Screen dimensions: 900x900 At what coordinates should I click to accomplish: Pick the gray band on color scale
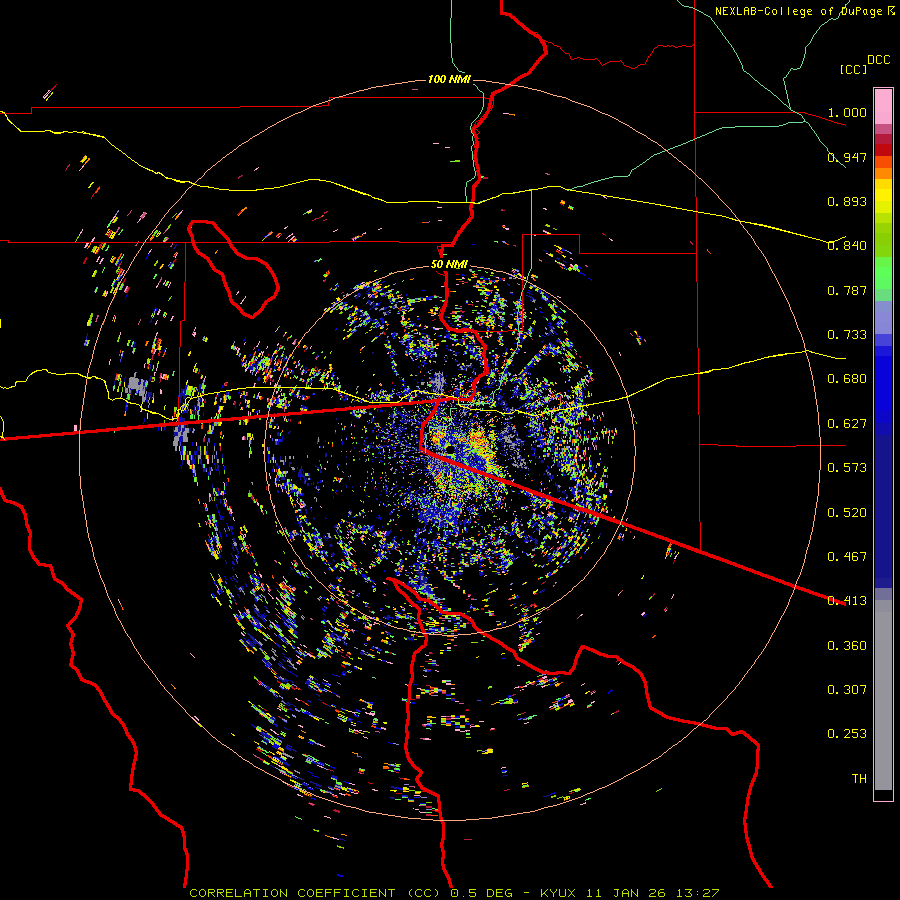click(883, 695)
